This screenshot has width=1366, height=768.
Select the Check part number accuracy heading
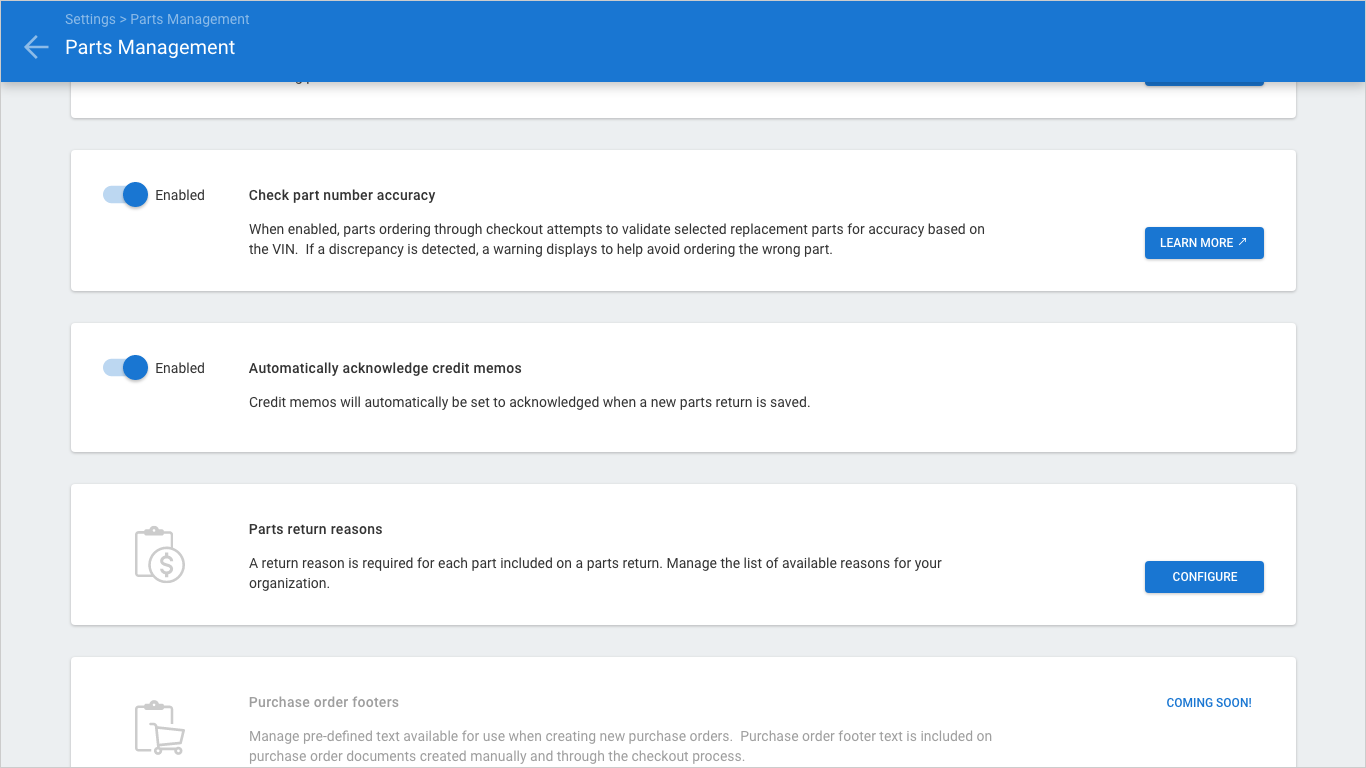point(342,195)
